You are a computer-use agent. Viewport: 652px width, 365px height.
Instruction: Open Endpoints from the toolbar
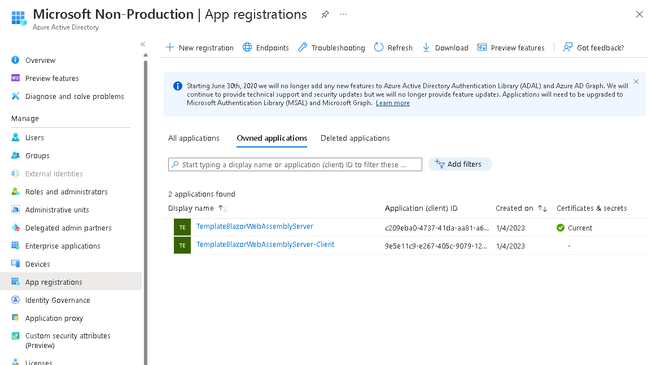coord(266,48)
